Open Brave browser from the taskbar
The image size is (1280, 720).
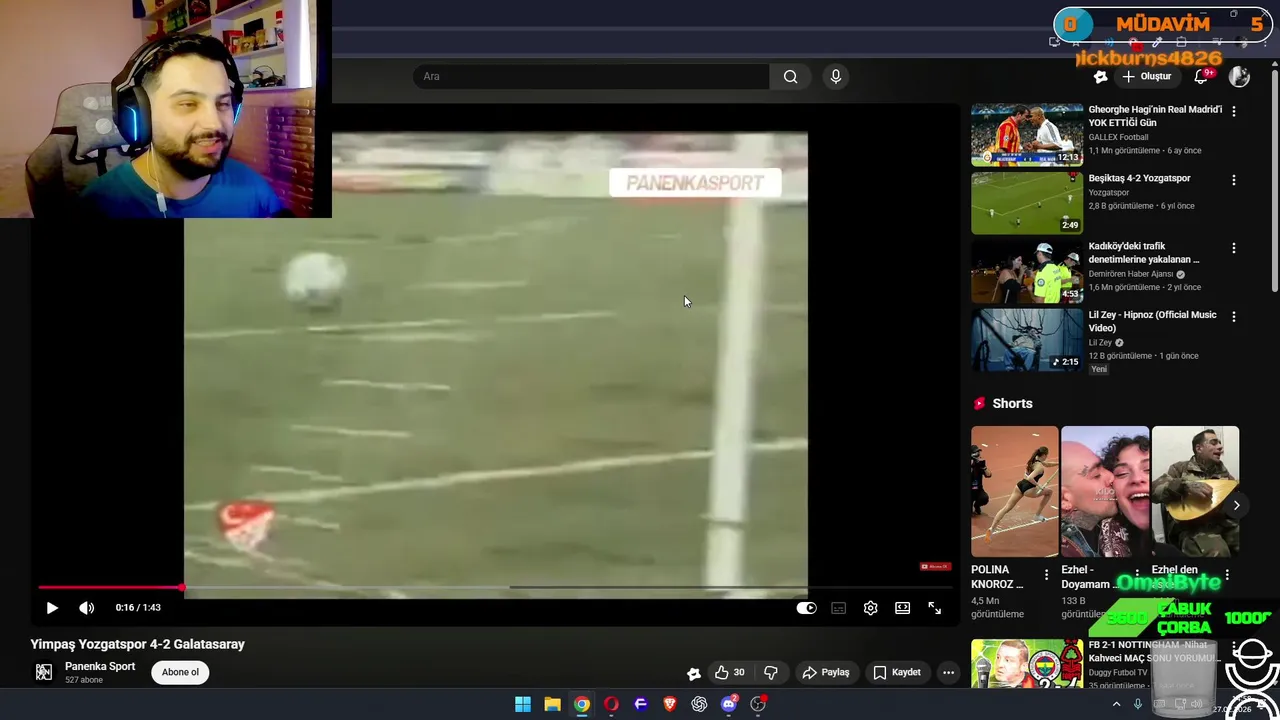pos(670,704)
